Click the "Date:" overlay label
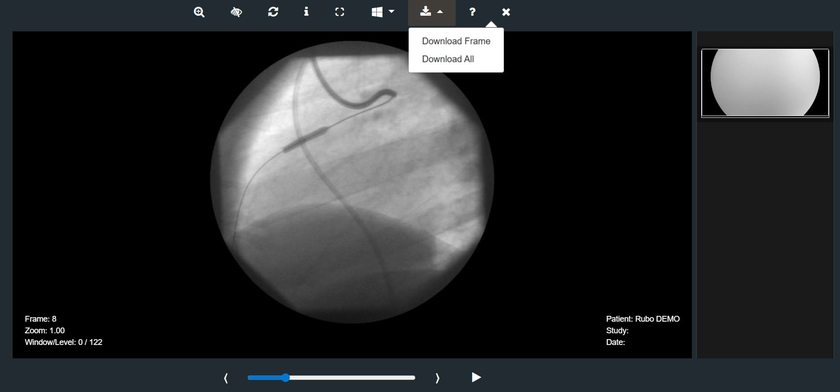 pyautogui.click(x=616, y=342)
